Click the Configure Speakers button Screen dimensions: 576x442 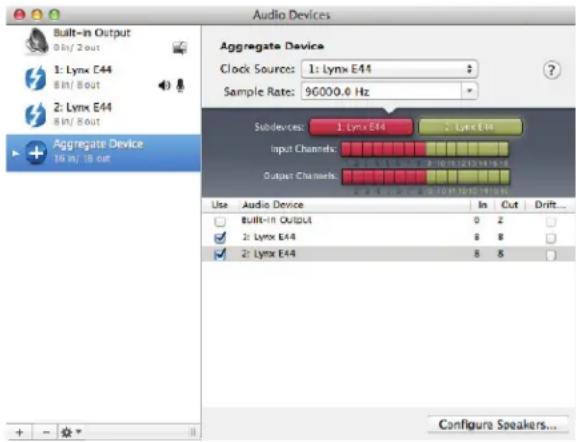498,425
